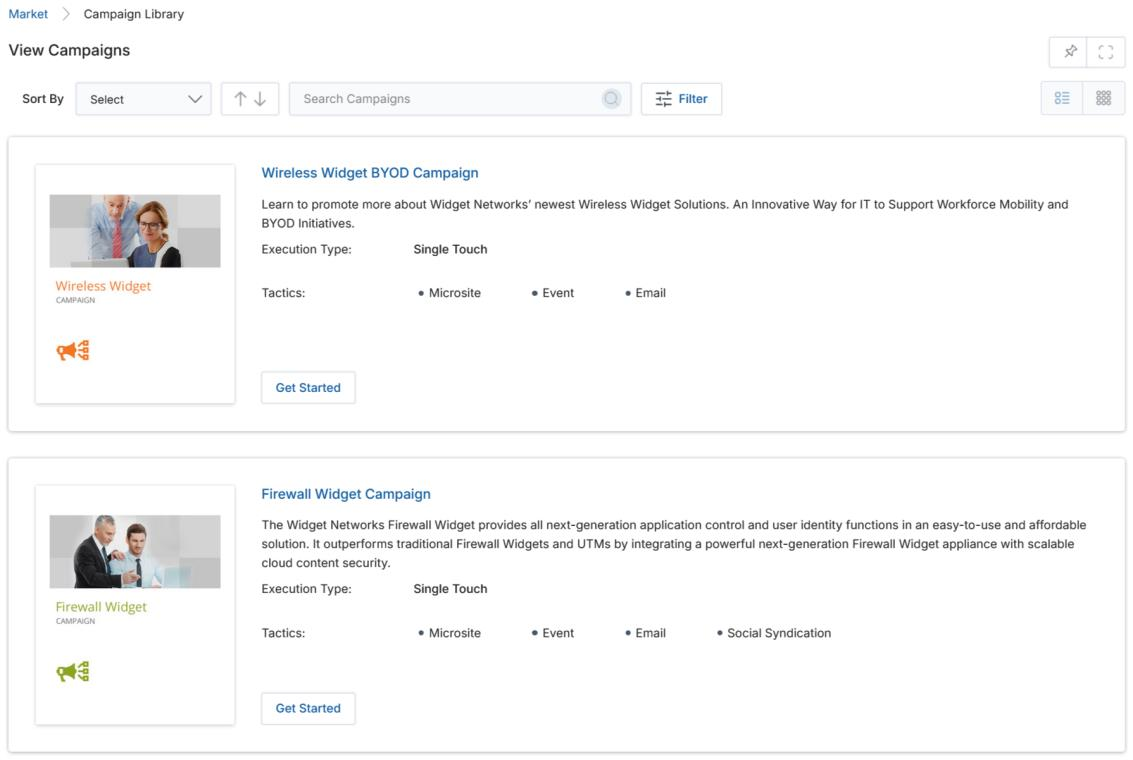Open Wireless Widget BYOD Campaign title
This screenshot has width=1133, height=760.
pos(370,173)
